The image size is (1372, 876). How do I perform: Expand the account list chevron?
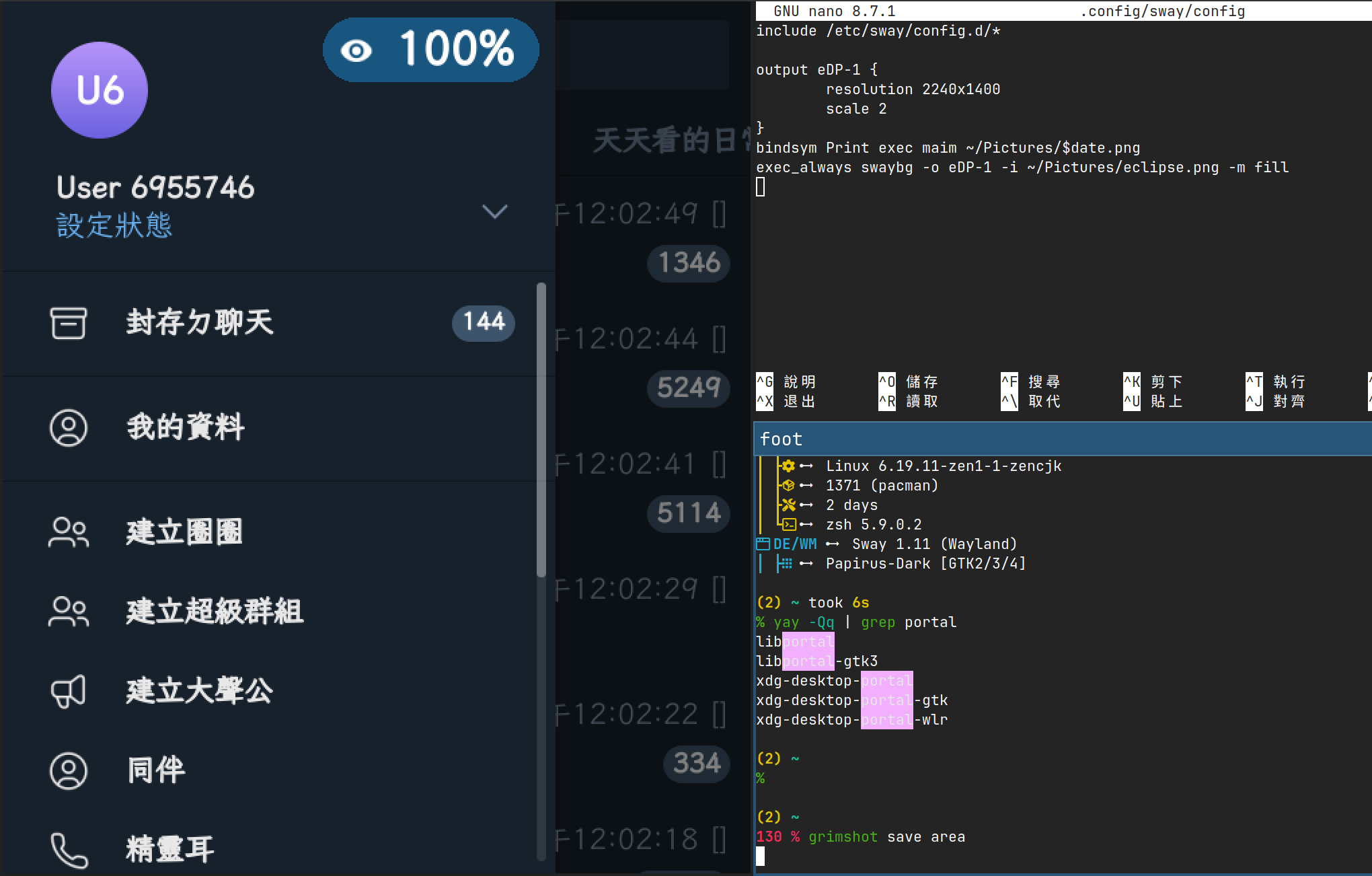point(494,211)
